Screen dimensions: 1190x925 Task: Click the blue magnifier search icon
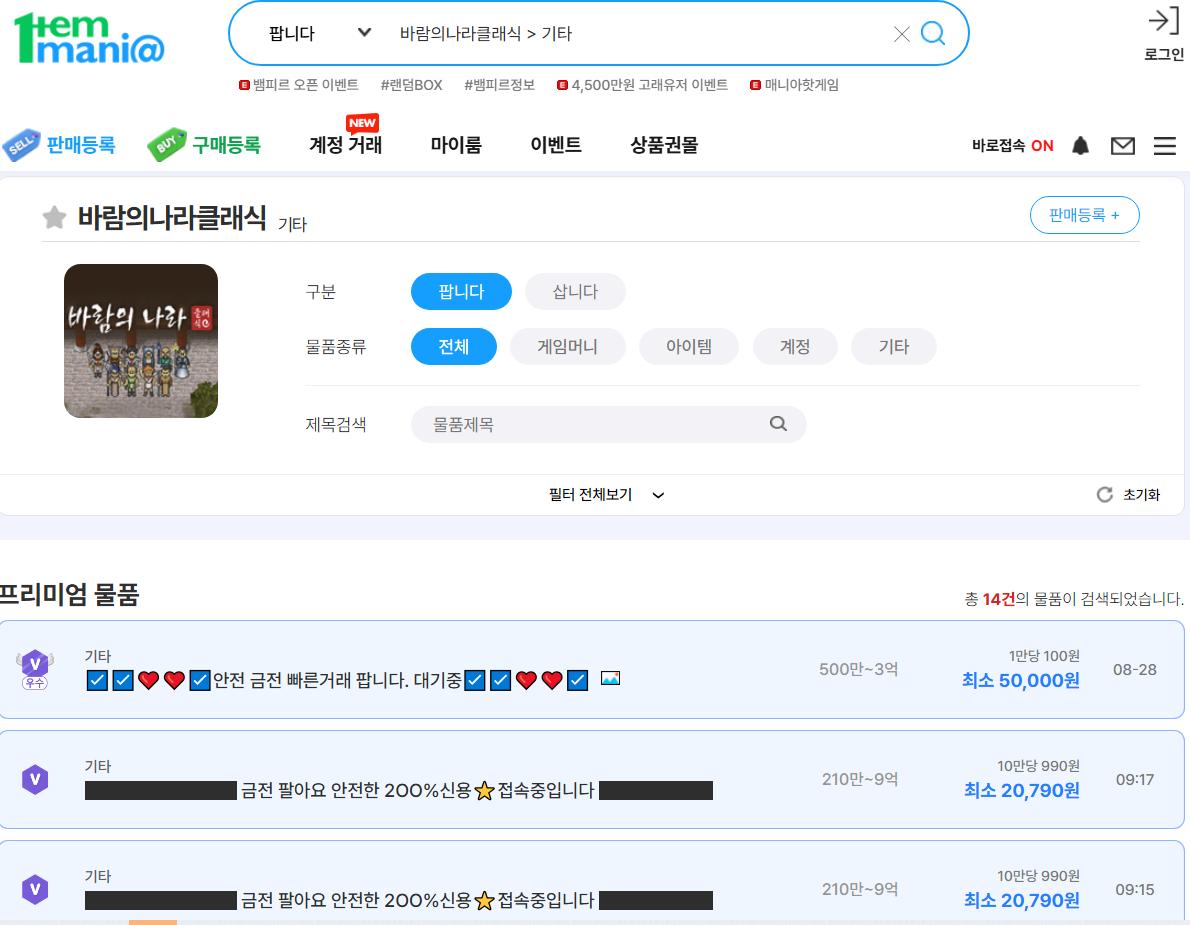click(x=933, y=33)
